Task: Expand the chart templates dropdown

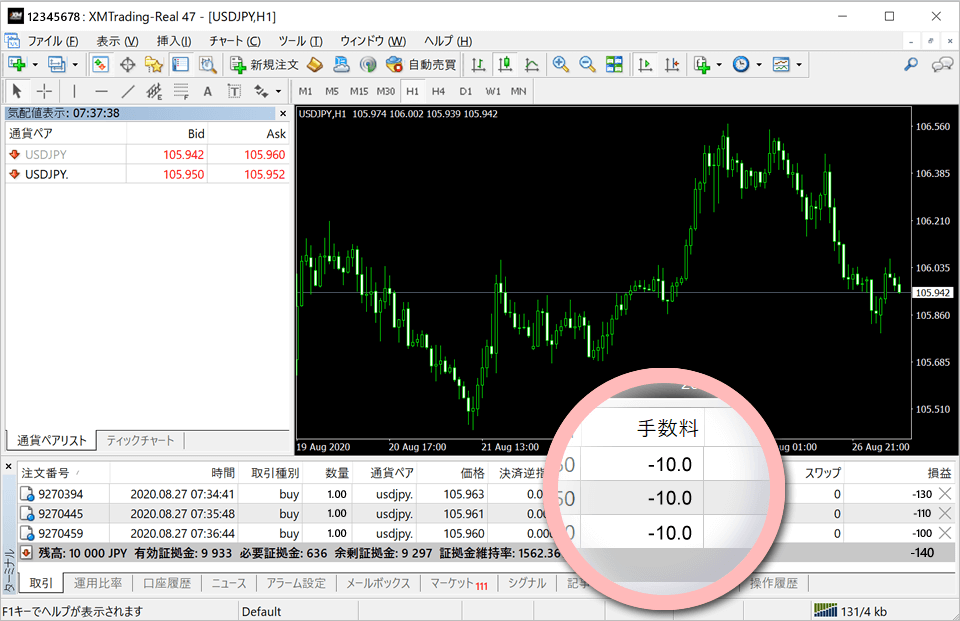Action: [x=799, y=65]
